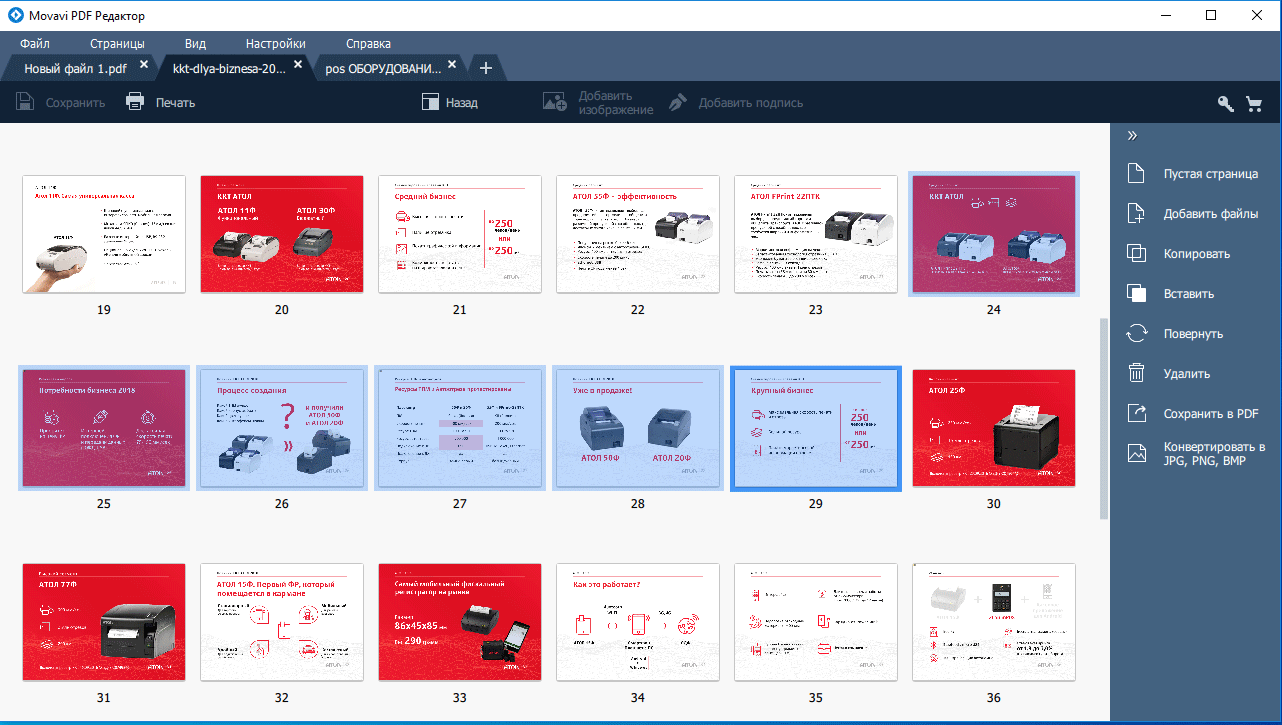This screenshot has height=725, width=1282.
Task: Select page 32 thumbnail
Action: (x=282, y=622)
